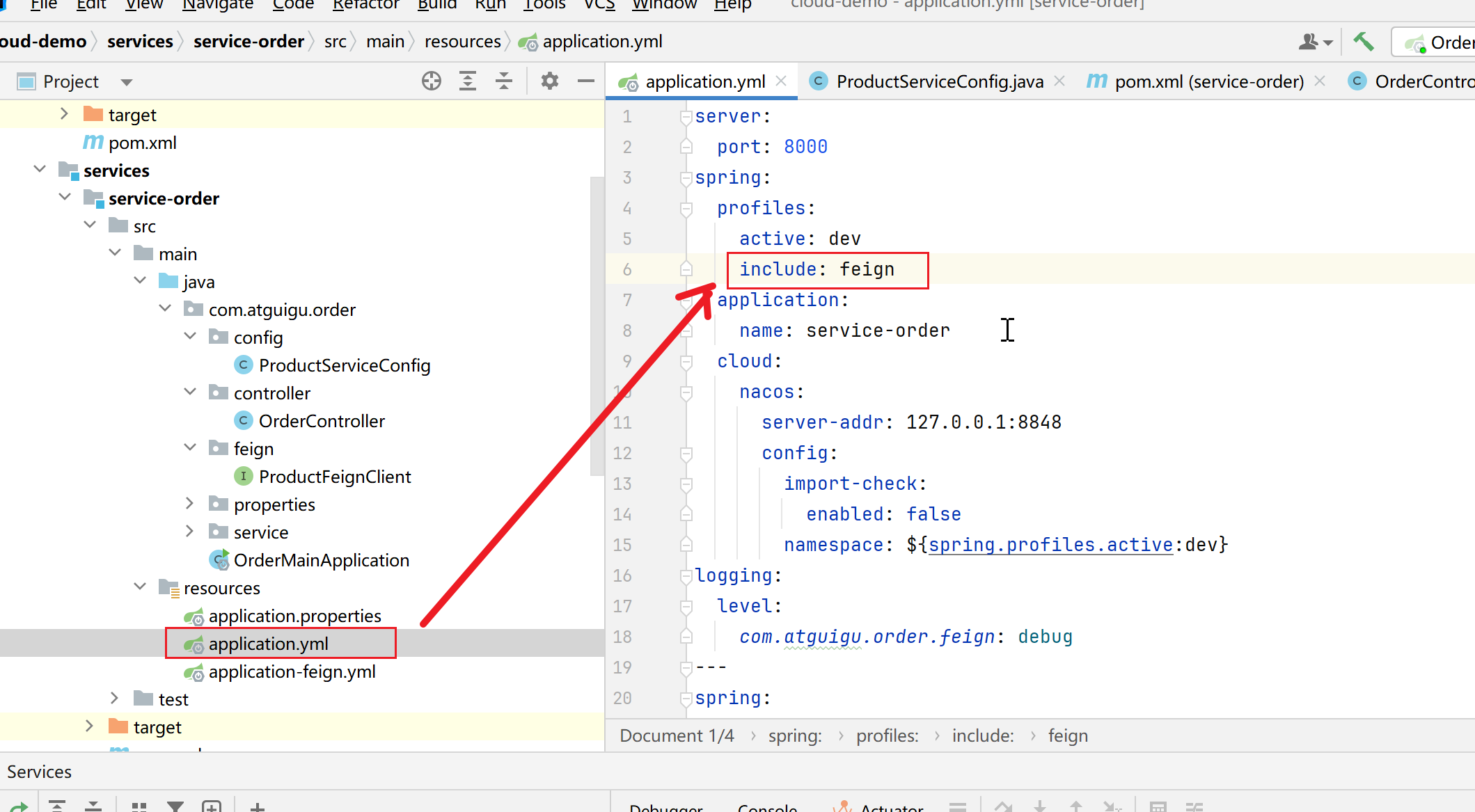Viewport: 1475px width, 812px height.
Task: Click the Collapse All icon in Project panel
Action: (504, 81)
